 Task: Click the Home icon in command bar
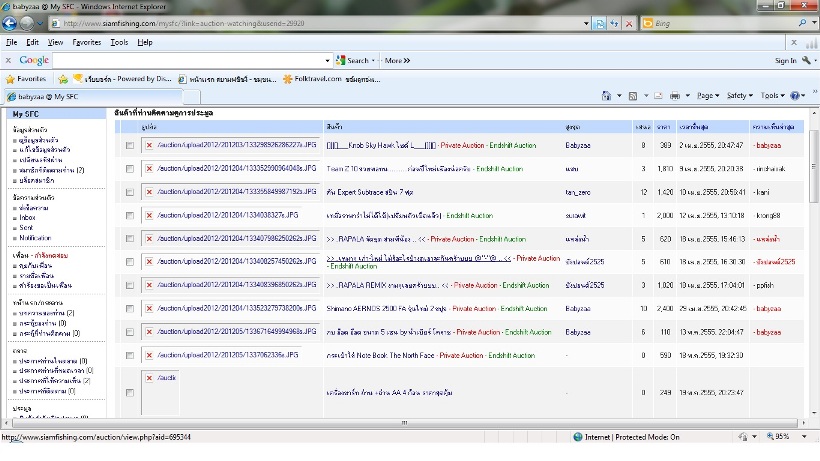[606, 96]
